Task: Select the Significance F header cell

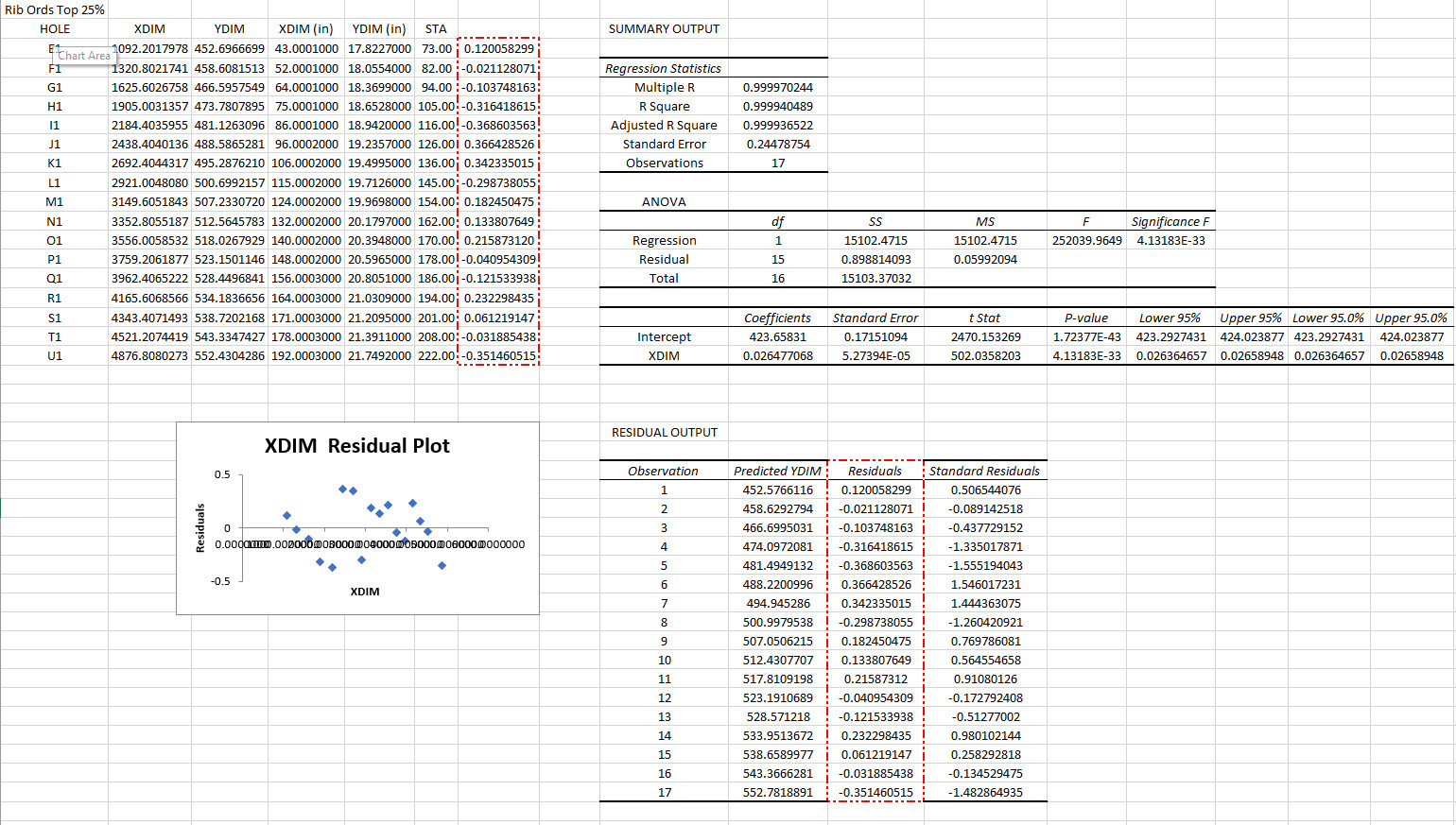Action: (1170, 222)
